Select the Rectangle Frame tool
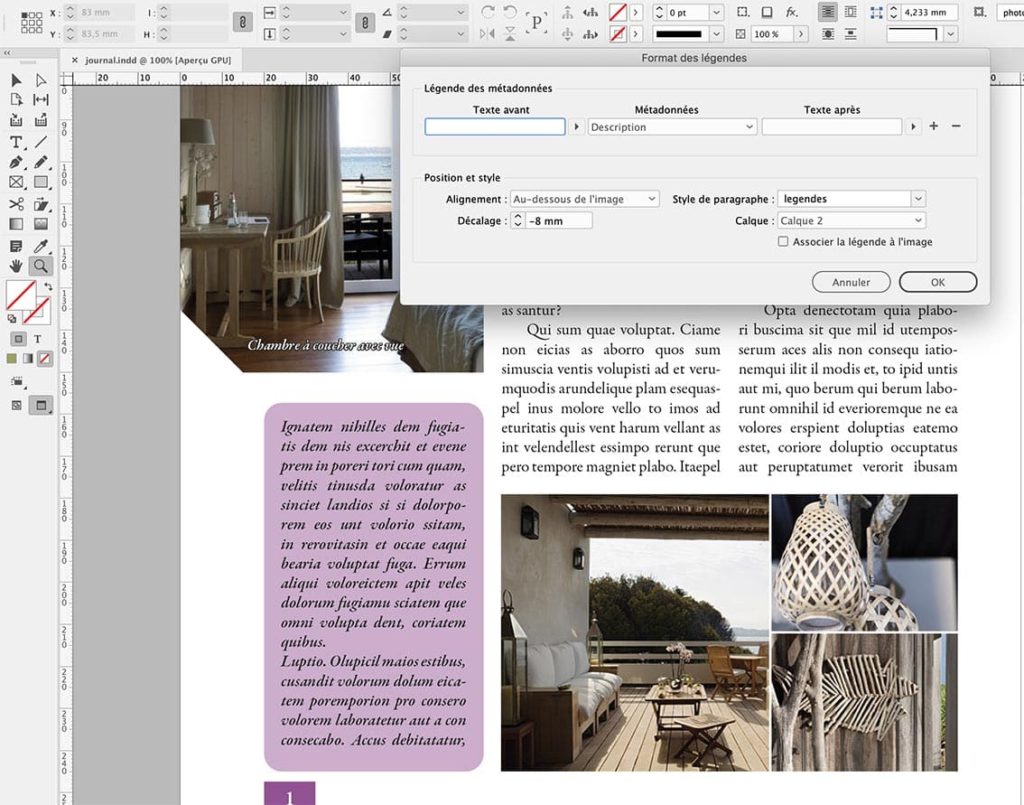The image size is (1024, 805). [x=16, y=183]
